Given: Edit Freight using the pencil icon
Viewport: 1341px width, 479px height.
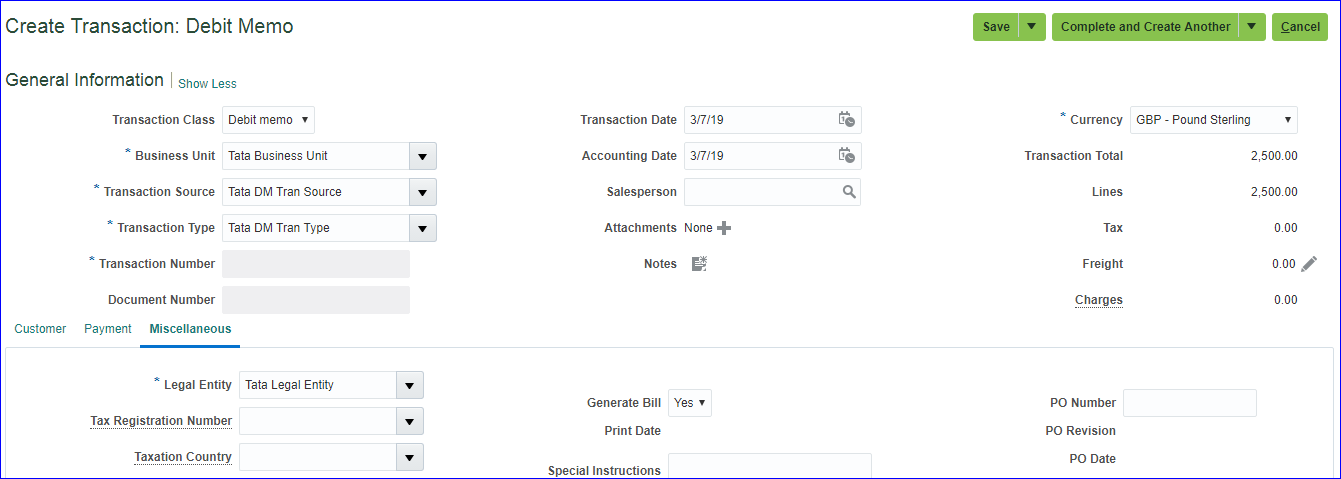Looking at the screenshot, I should [x=1309, y=264].
